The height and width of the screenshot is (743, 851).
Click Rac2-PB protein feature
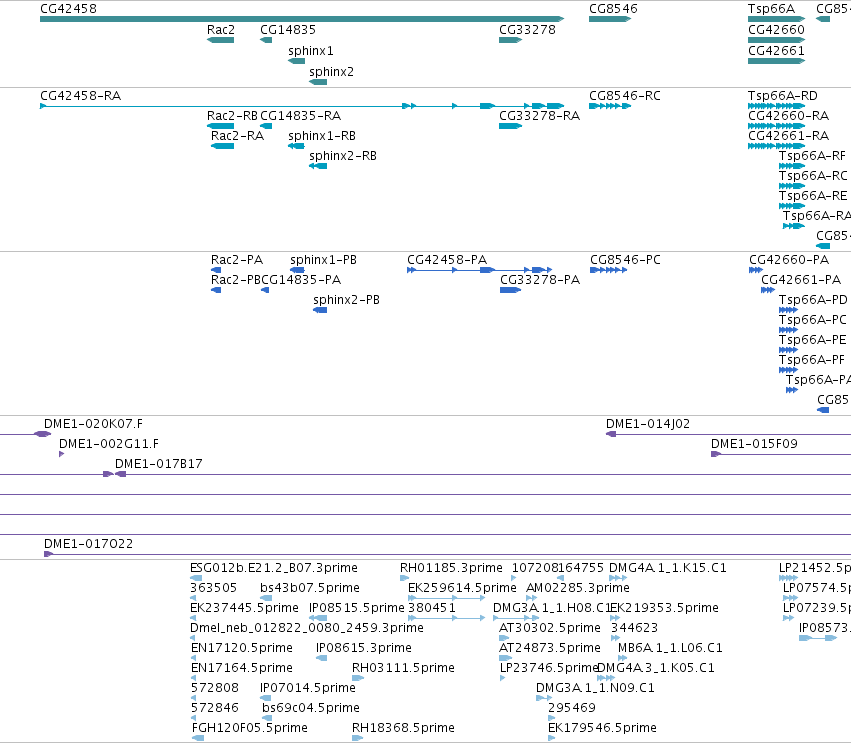coord(216,290)
